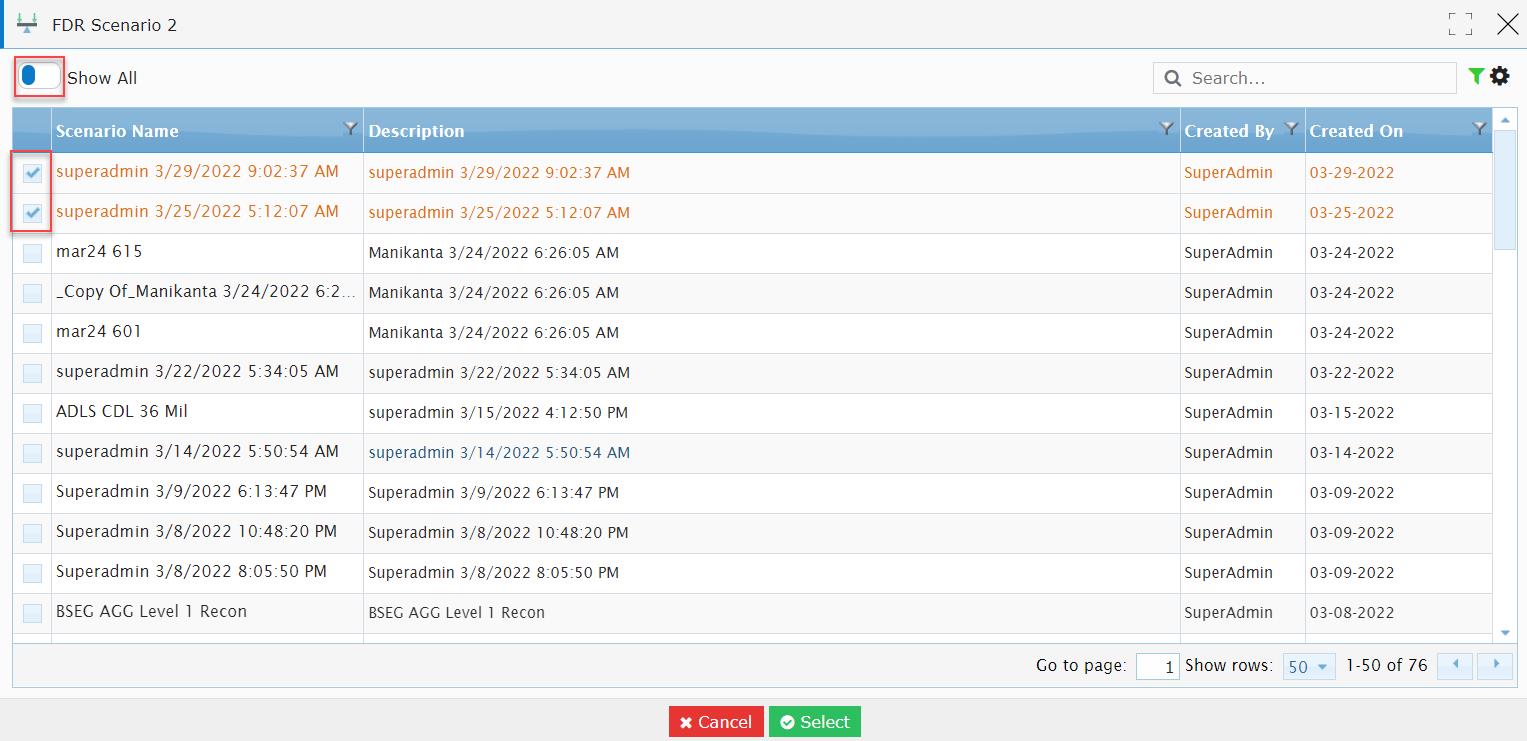Click the Created On column filter icon
Viewport: 1527px width, 741px height.
point(1480,128)
